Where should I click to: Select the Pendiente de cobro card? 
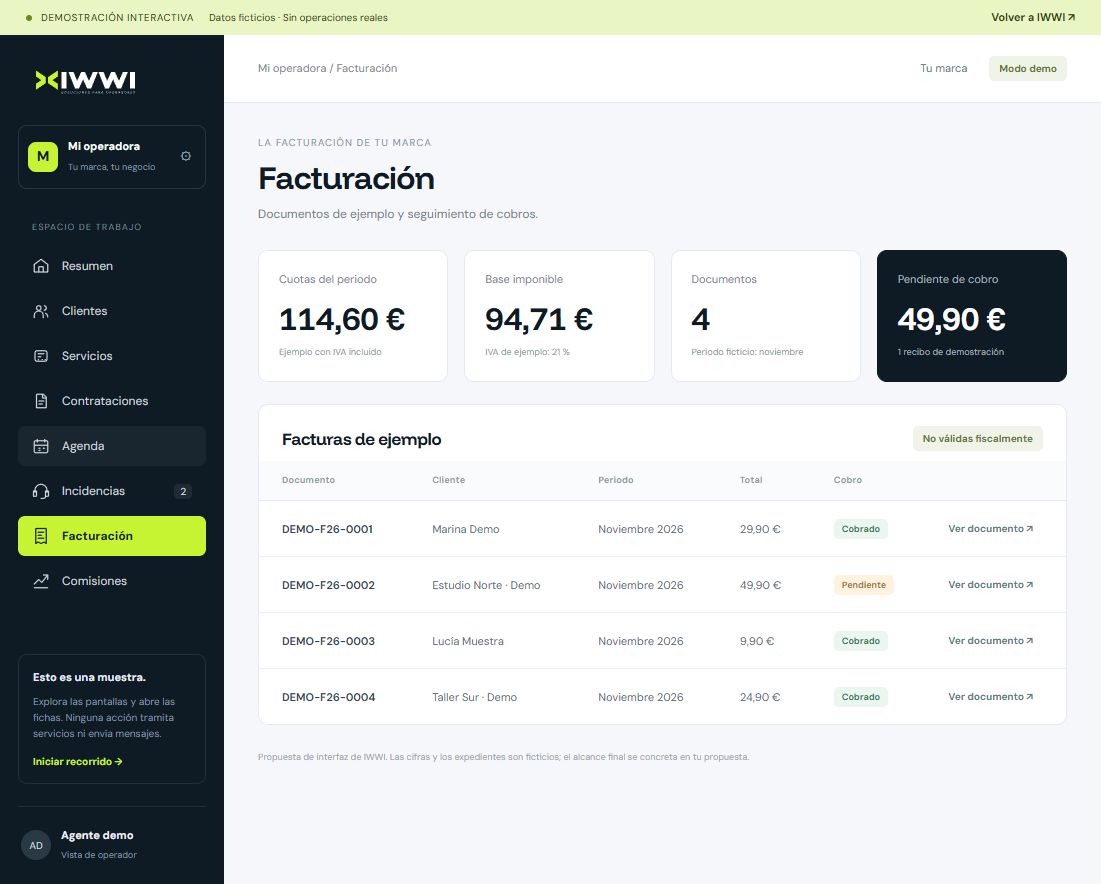pos(972,316)
